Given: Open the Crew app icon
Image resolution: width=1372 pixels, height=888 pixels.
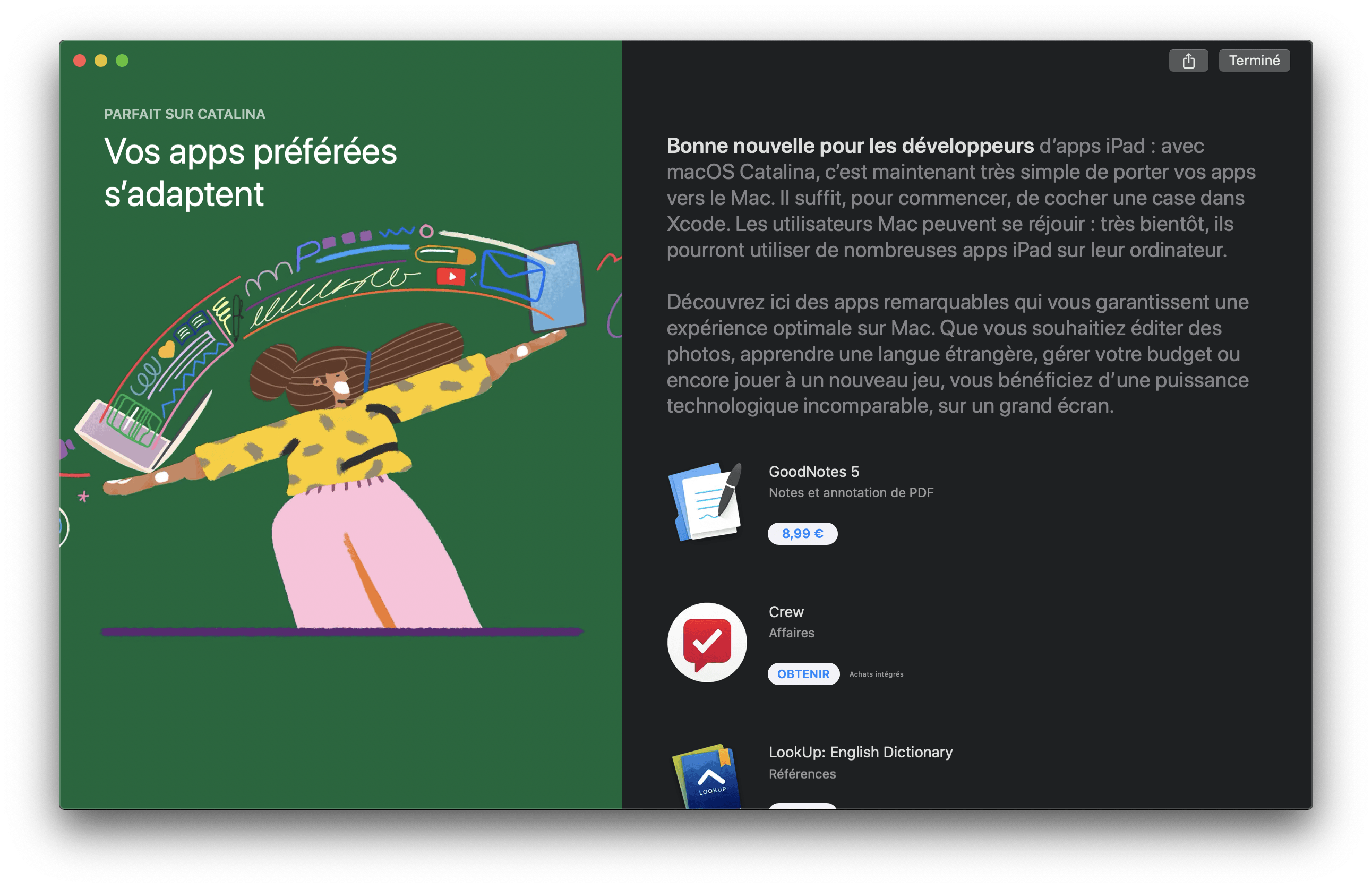Looking at the screenshot, I should [707, 642].
